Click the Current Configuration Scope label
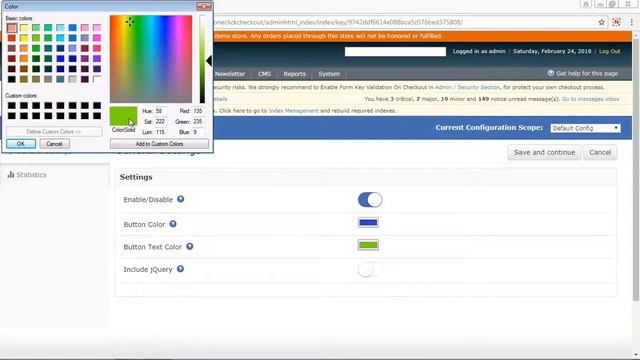Image resolution: width=640 pixels, height=360 pixels. tap(489, 128)
